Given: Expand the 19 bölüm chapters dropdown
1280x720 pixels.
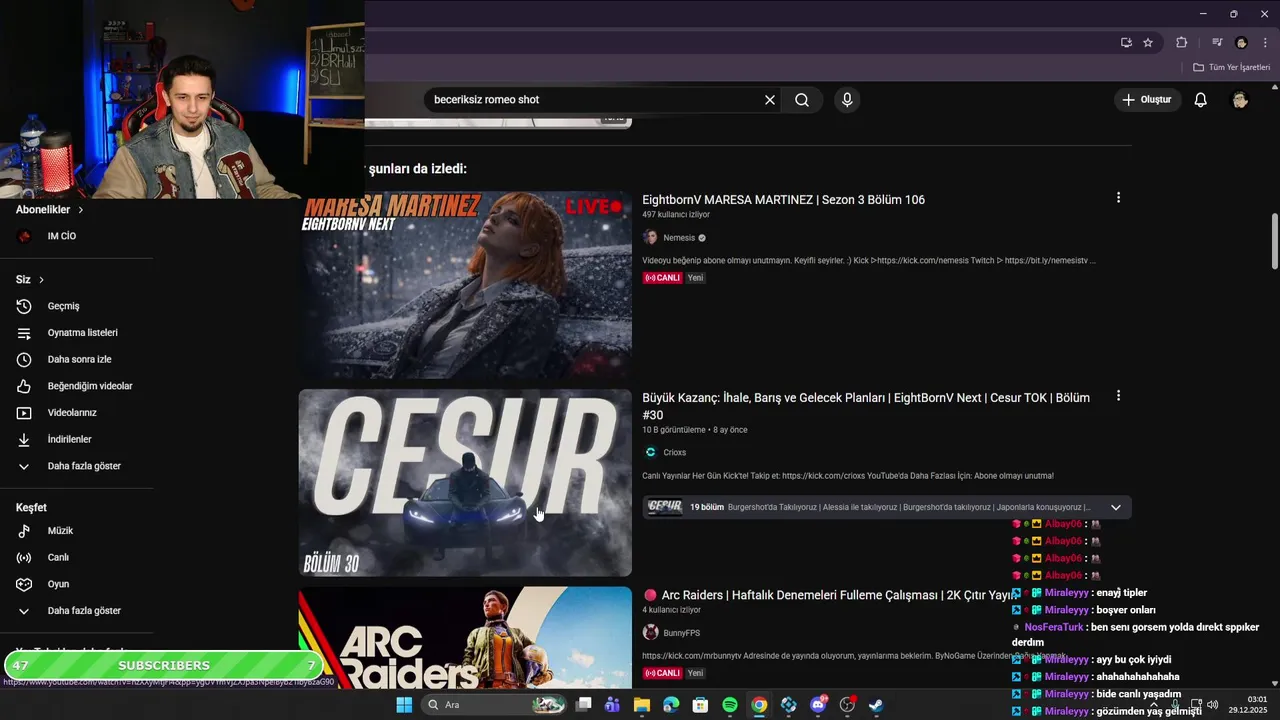Looking at the screenshot, I should 1116,507.
